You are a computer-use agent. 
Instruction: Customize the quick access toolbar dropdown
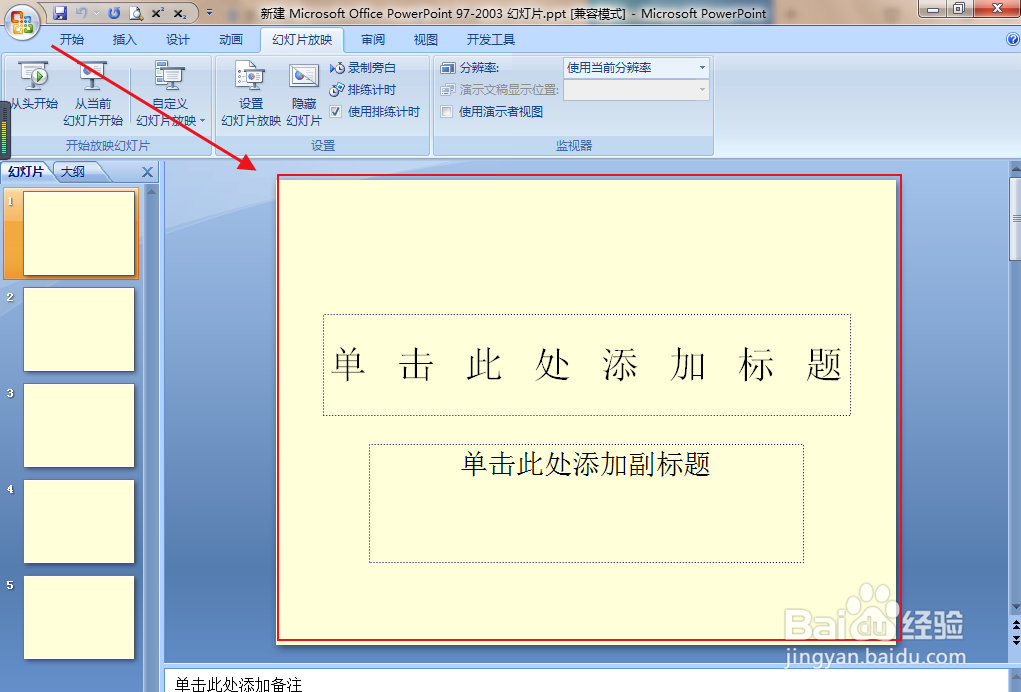point(209,12)
